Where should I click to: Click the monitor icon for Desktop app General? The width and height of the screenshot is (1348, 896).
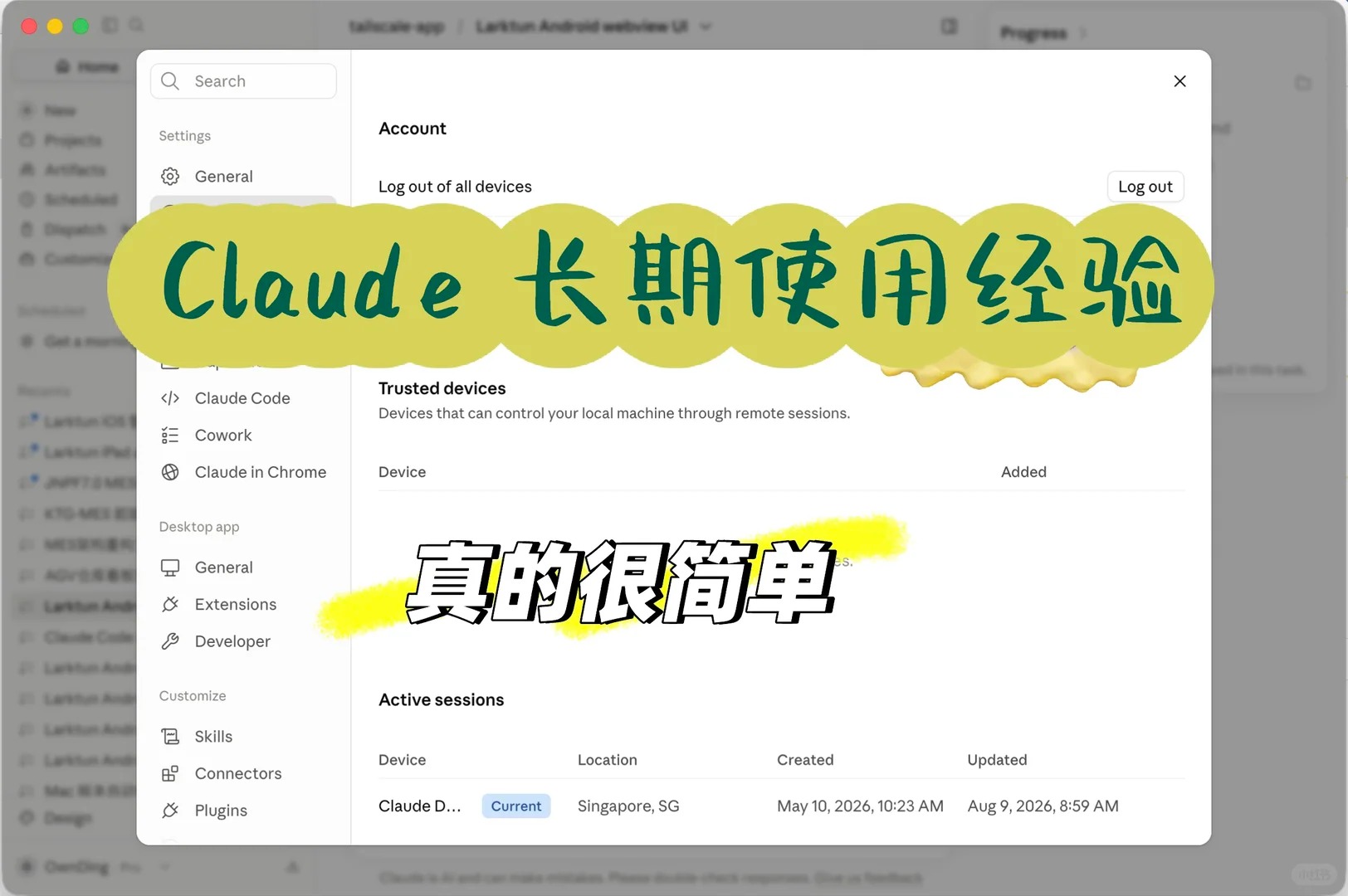[x=170, y=567]
